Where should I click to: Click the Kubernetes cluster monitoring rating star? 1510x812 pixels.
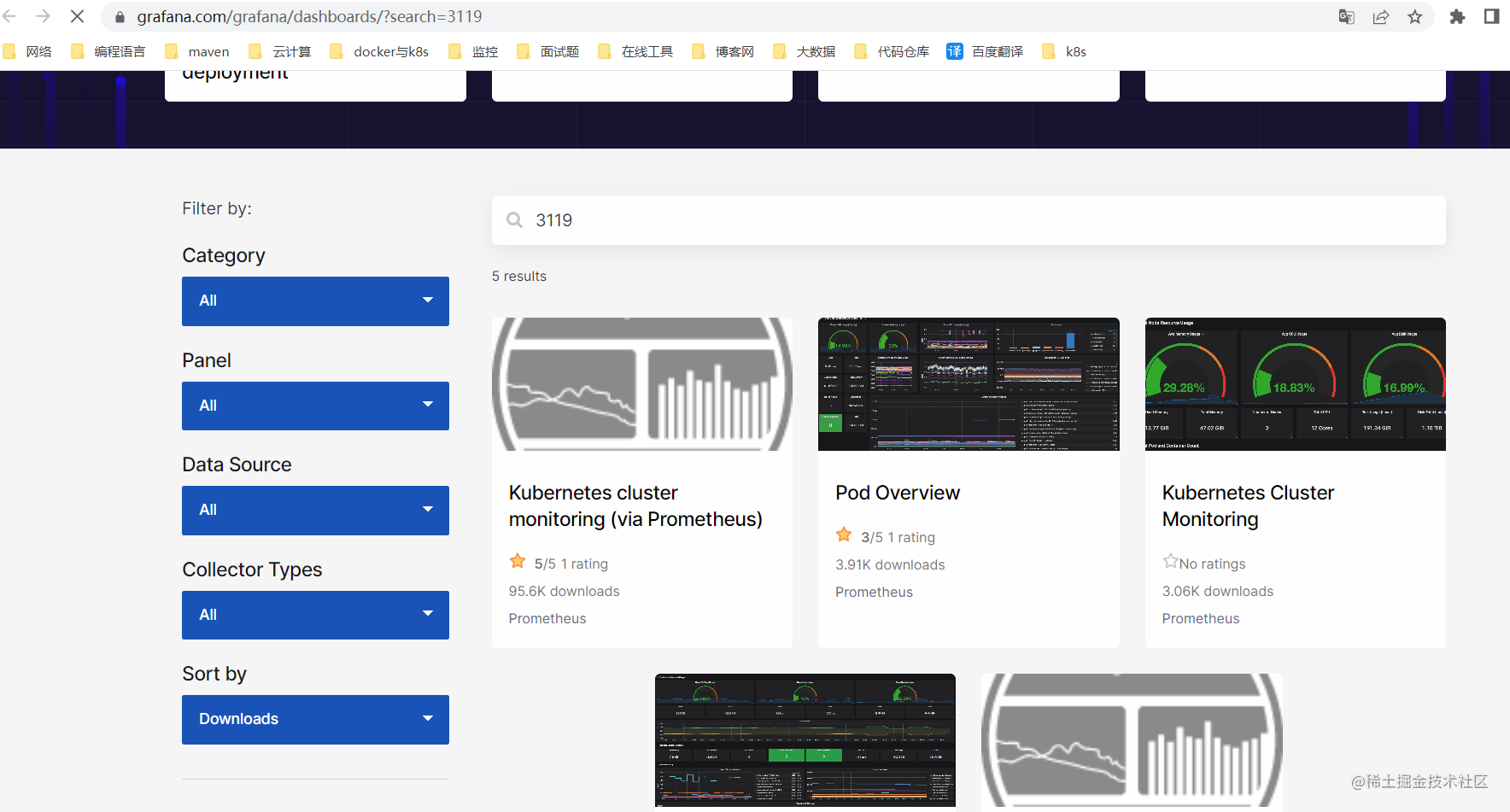518,561
